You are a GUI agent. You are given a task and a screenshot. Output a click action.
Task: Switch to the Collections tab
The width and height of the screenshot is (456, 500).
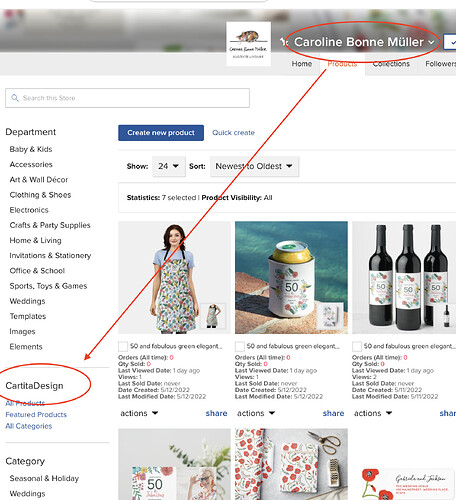coord(391,64)
